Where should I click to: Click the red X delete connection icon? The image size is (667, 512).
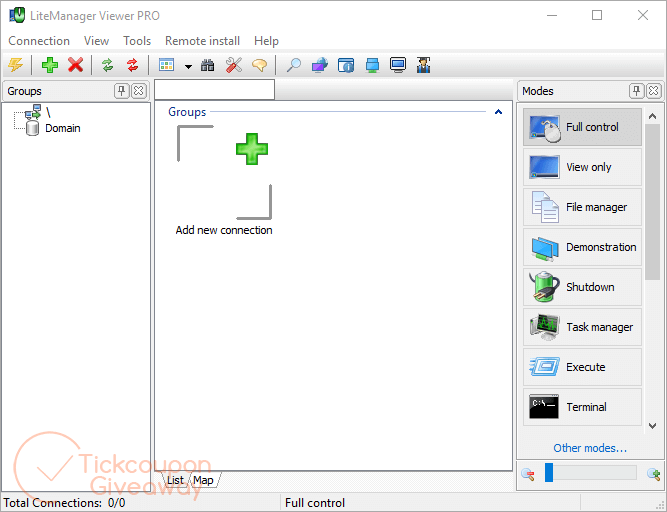[76, 65]
